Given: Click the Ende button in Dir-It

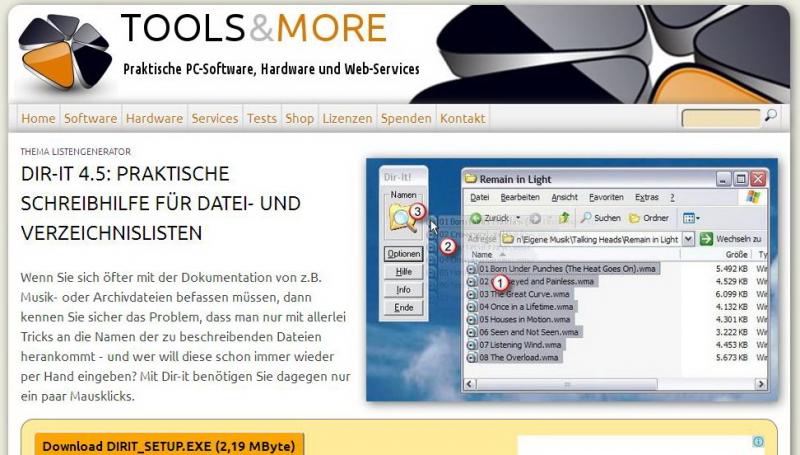Looking at the screenshot, I should 404,308.
